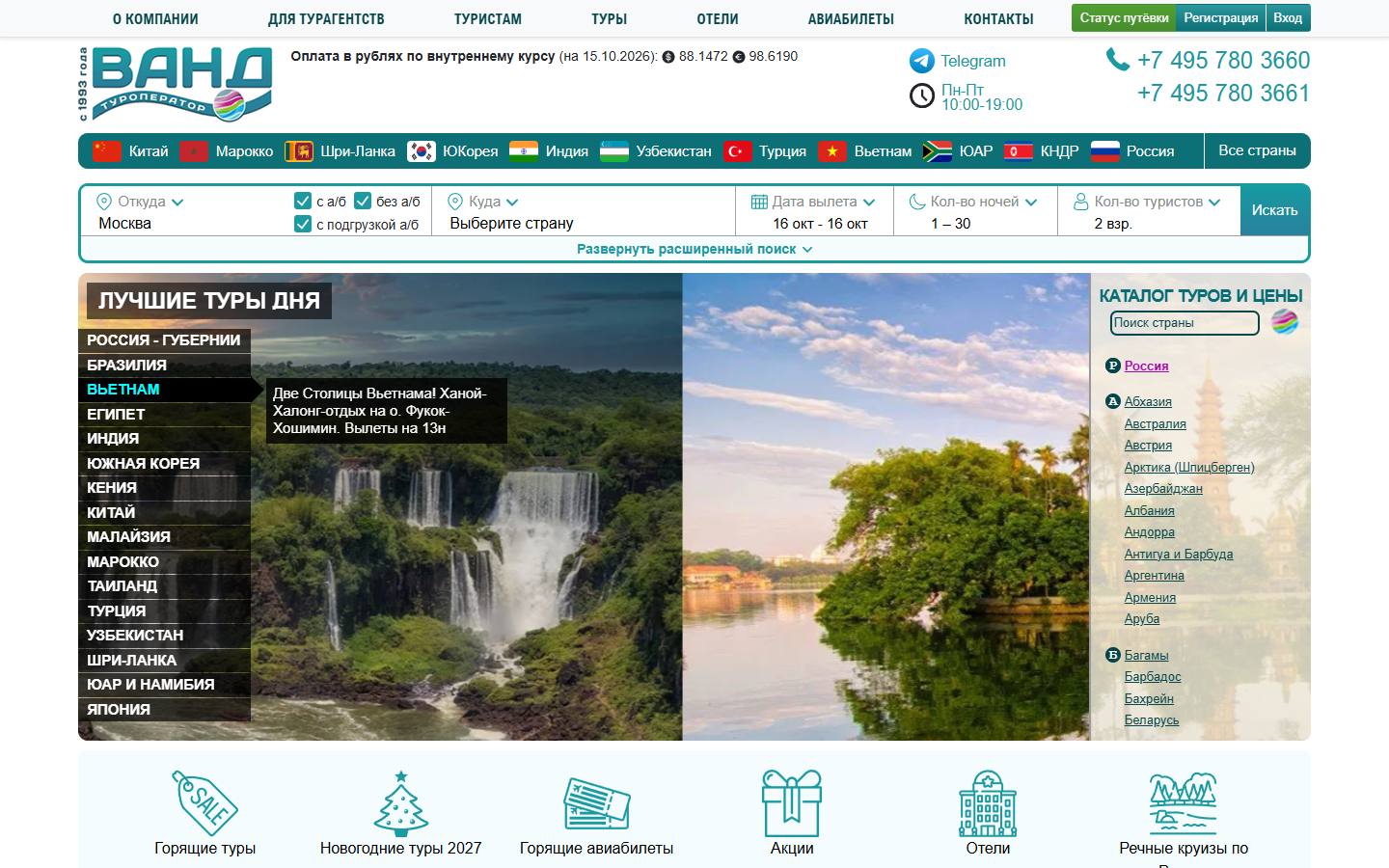Click the Turkey flag icon
Viewport: 1389px width, 868px height.
point(738,151)
